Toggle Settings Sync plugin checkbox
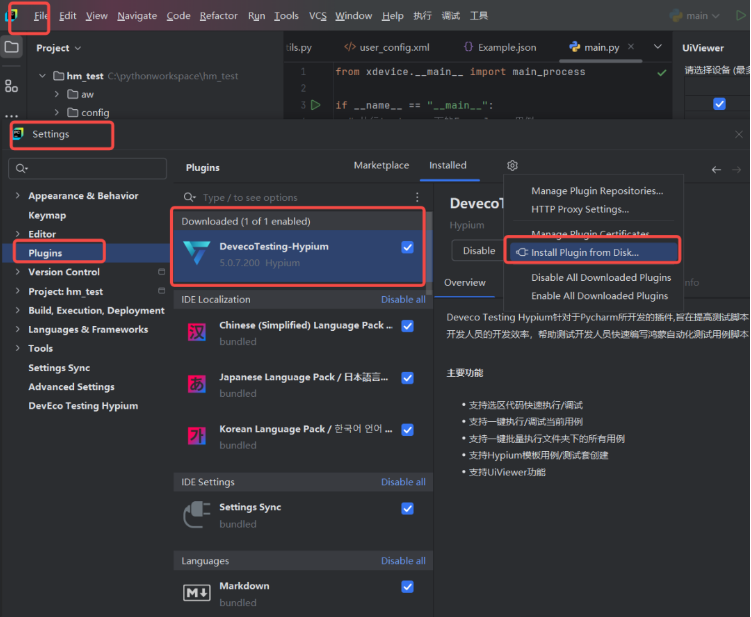This screenshot has width=751, height=617. (408, 508)
